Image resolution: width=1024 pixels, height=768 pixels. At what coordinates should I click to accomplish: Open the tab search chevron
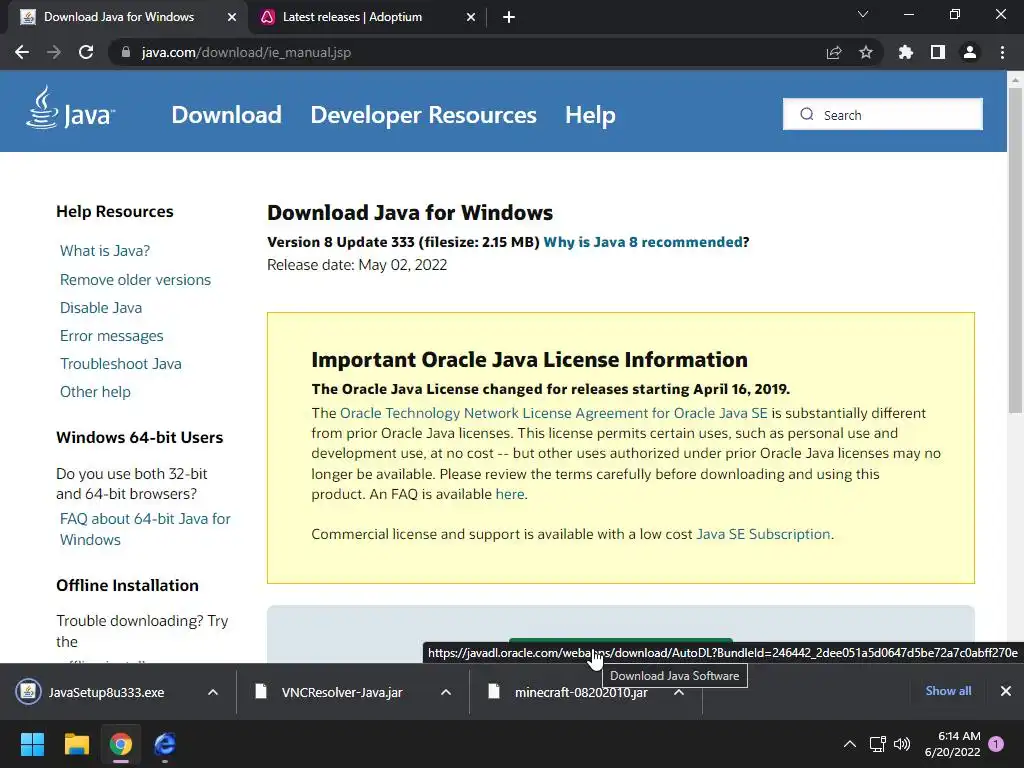(863, 14)
